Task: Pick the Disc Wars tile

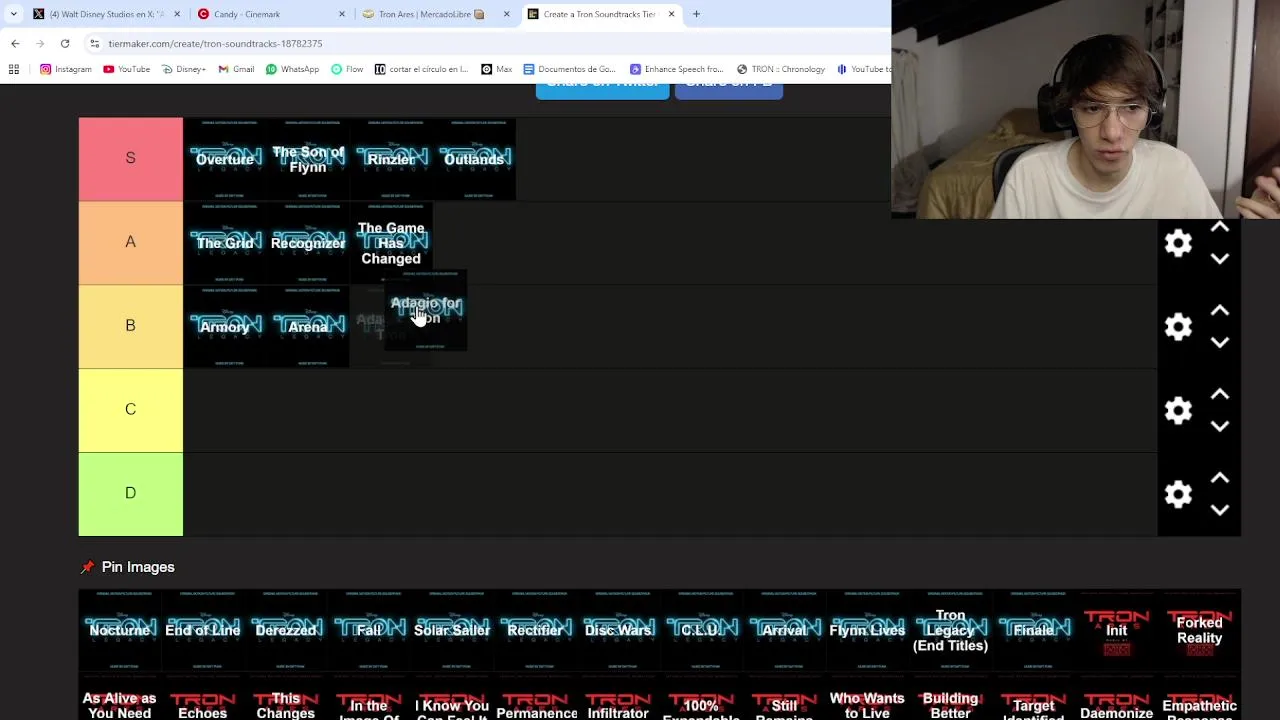Action: coord(618,630)
